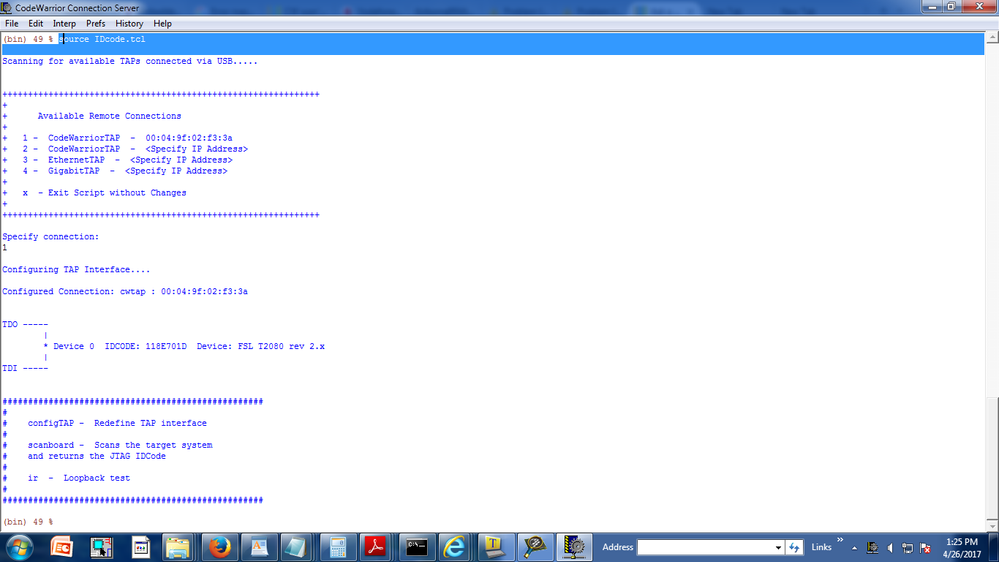999x562 pixels.
Task: Open the History menu
Action: click(129, 24)
